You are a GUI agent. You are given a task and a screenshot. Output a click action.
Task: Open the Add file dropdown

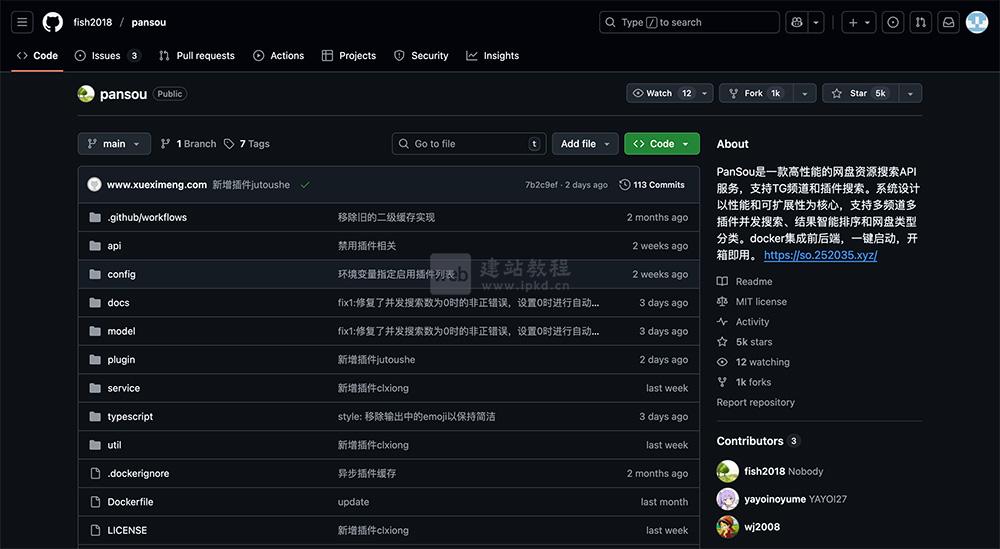[x=585, y=143]
